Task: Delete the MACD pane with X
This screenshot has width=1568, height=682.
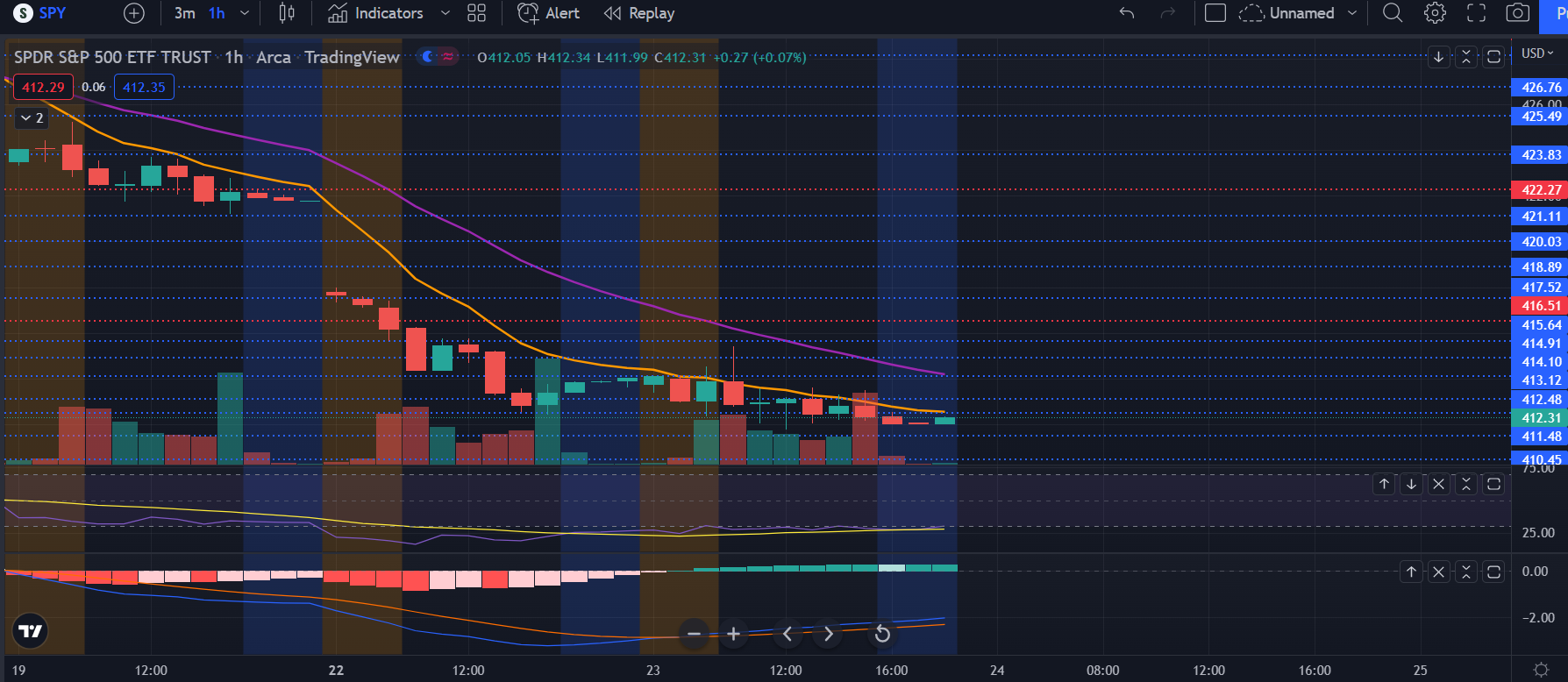Action: tap(1439, 572)
